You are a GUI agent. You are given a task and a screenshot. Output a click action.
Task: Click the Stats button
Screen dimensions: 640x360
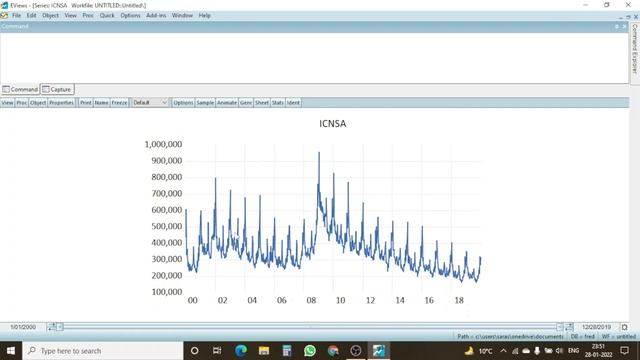coord(278,103)
